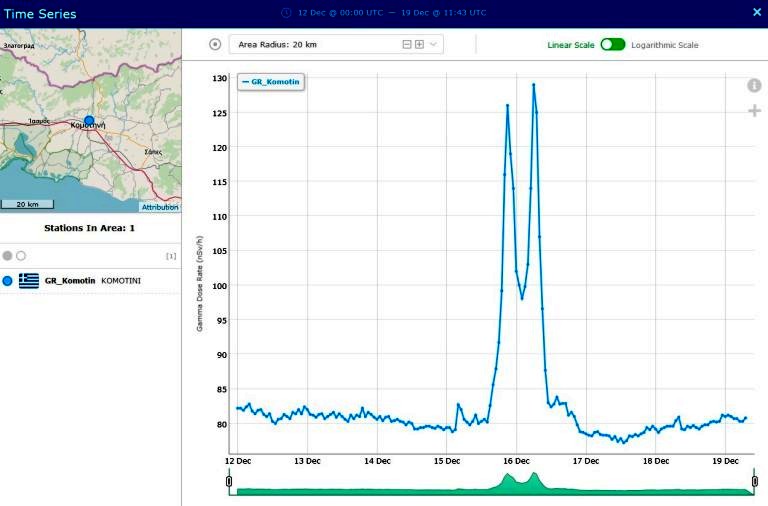The image size is (768, 506).
Task: Select the gray filled circle station filter
Action: pos(8,256)
